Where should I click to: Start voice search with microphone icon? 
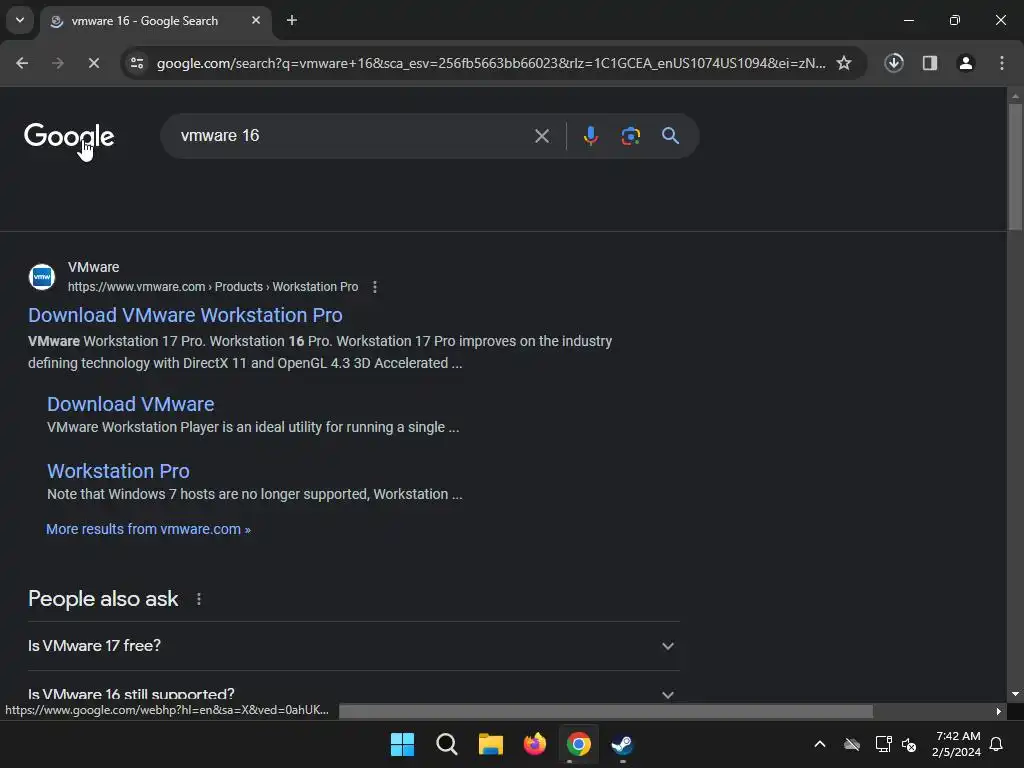point(590,136)
